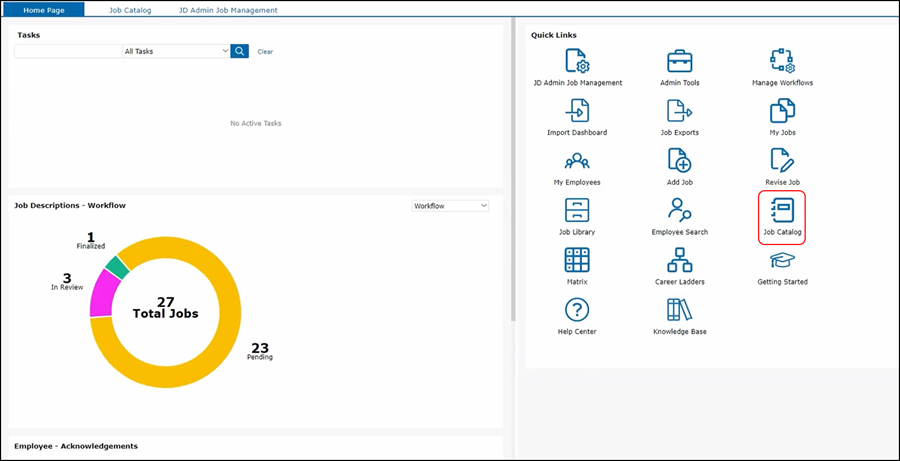Click the Clear link in Tasks
The height and width of the screenshot is (461, 900).
point(265,51)
